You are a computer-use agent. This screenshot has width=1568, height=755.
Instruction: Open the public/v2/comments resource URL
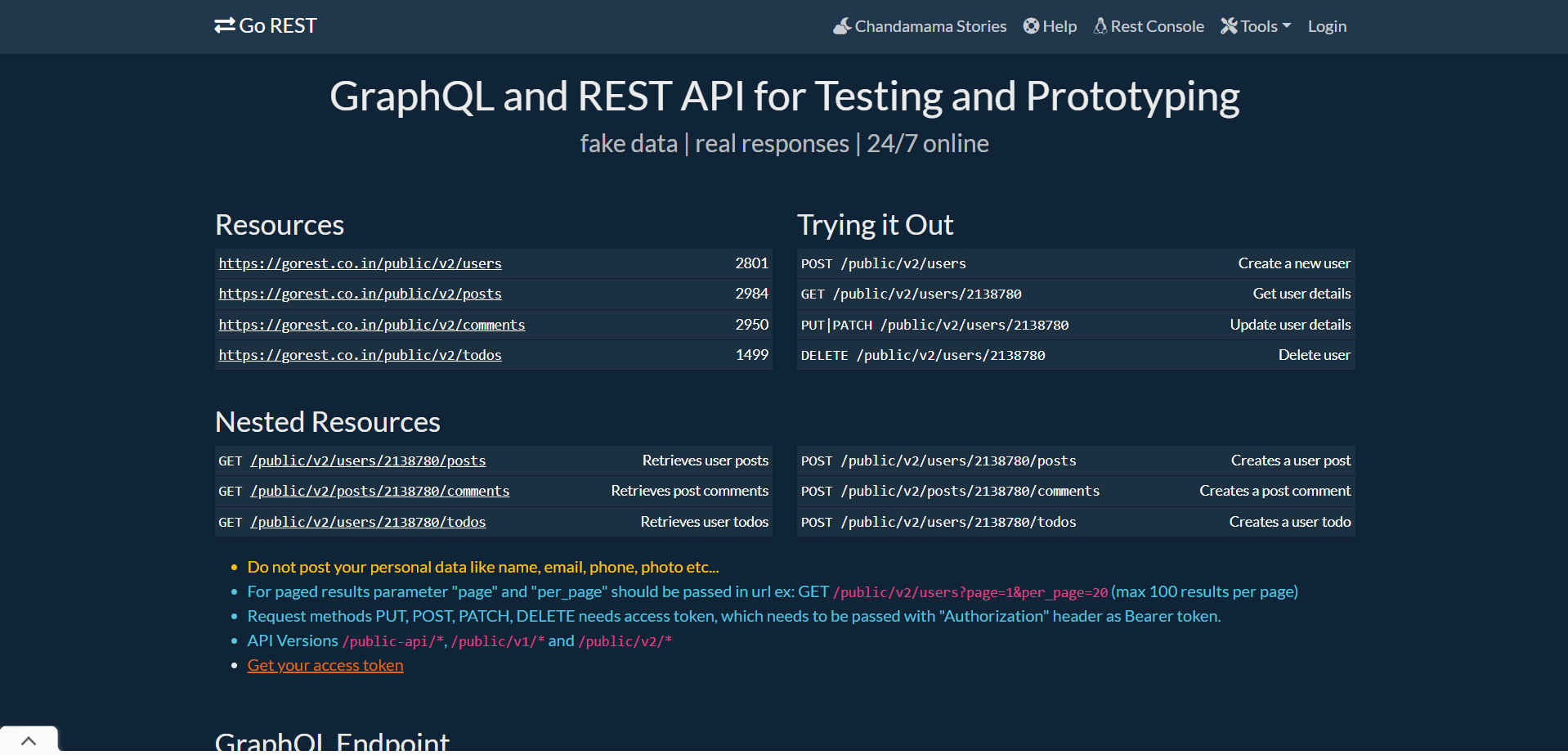372,325
